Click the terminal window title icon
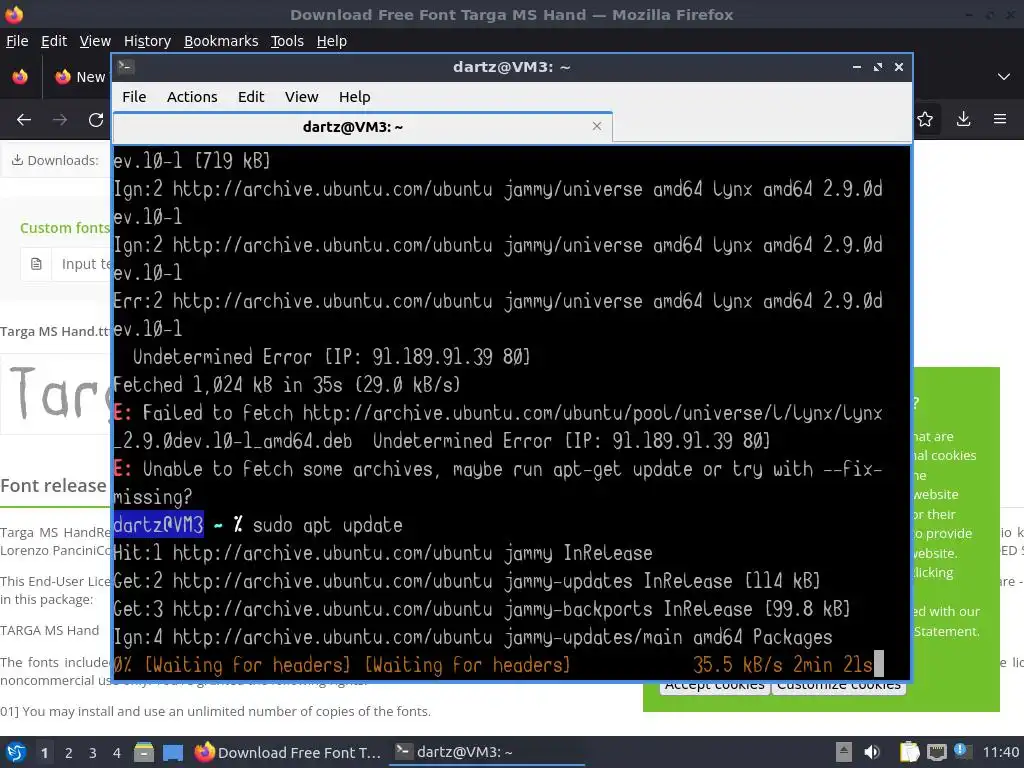 point(126,67)
